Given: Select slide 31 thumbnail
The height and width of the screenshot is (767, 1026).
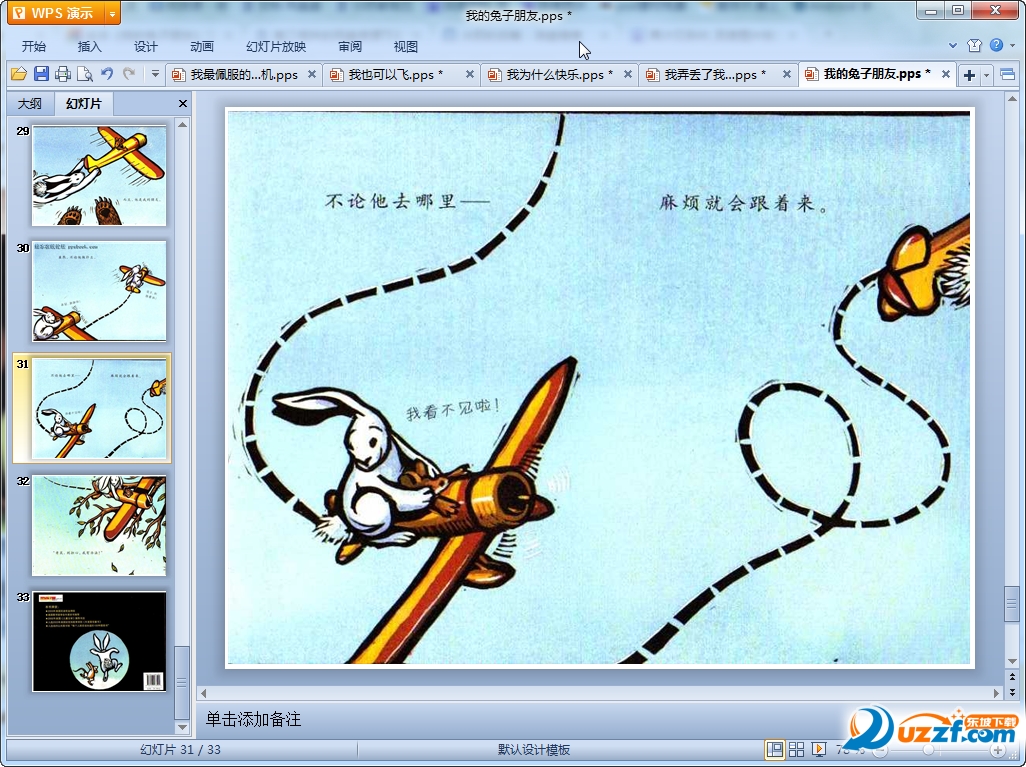Looking at the screenshot, I should point(99,408).
